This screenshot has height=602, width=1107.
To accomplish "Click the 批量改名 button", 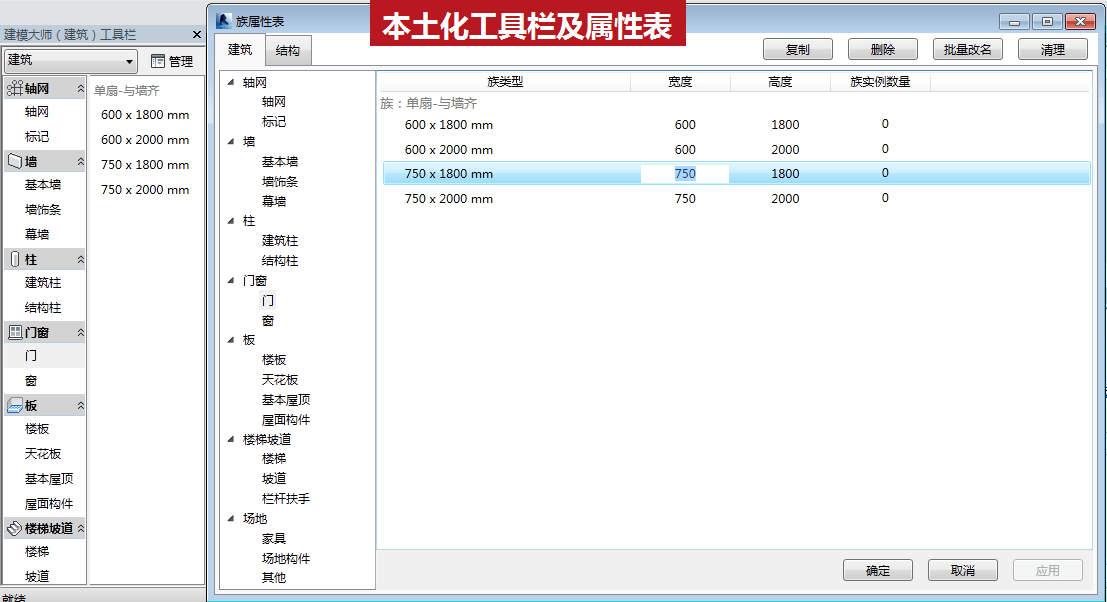I will 967,49.
